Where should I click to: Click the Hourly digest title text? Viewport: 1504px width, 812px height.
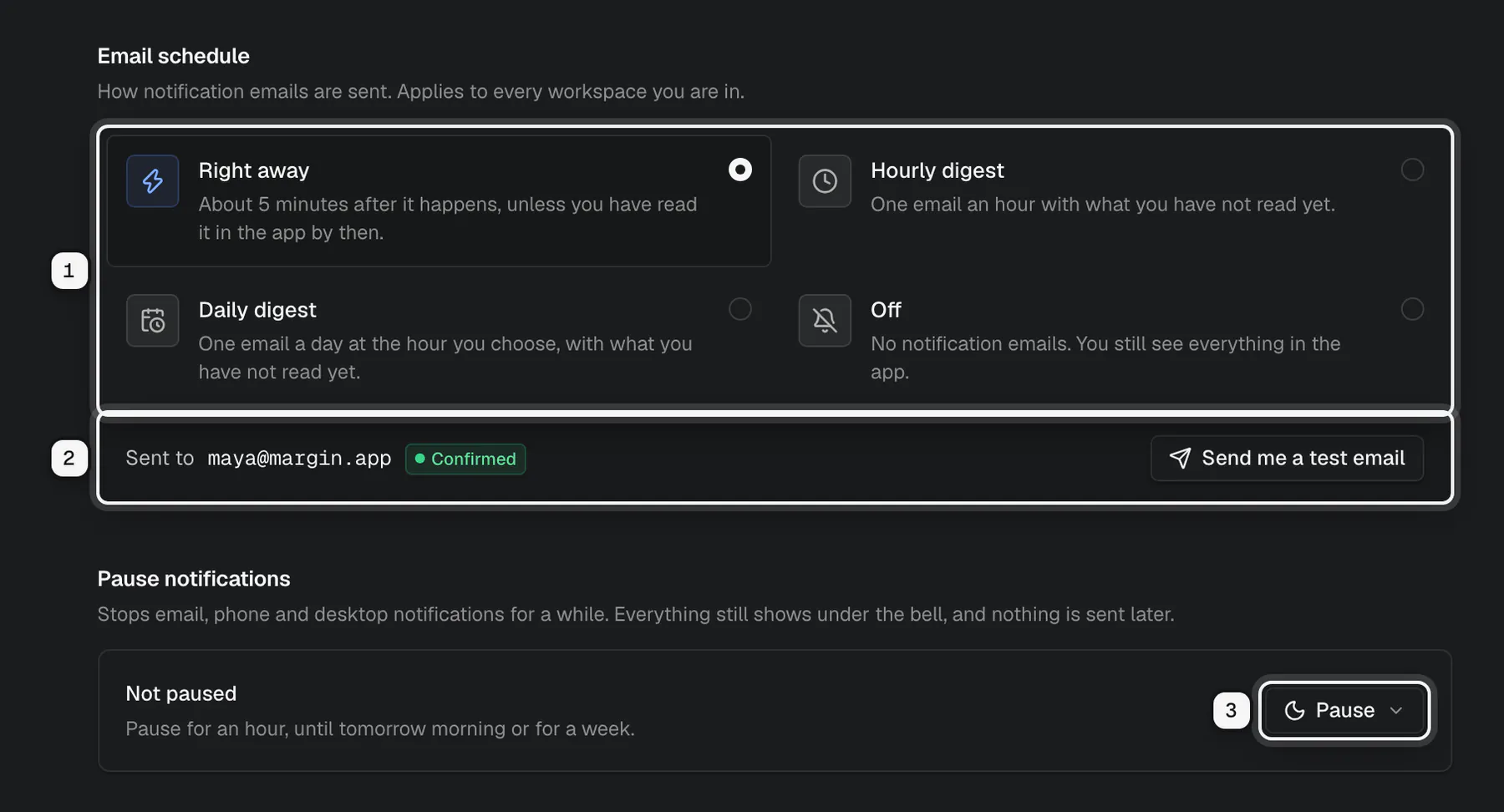coord(937,170)
